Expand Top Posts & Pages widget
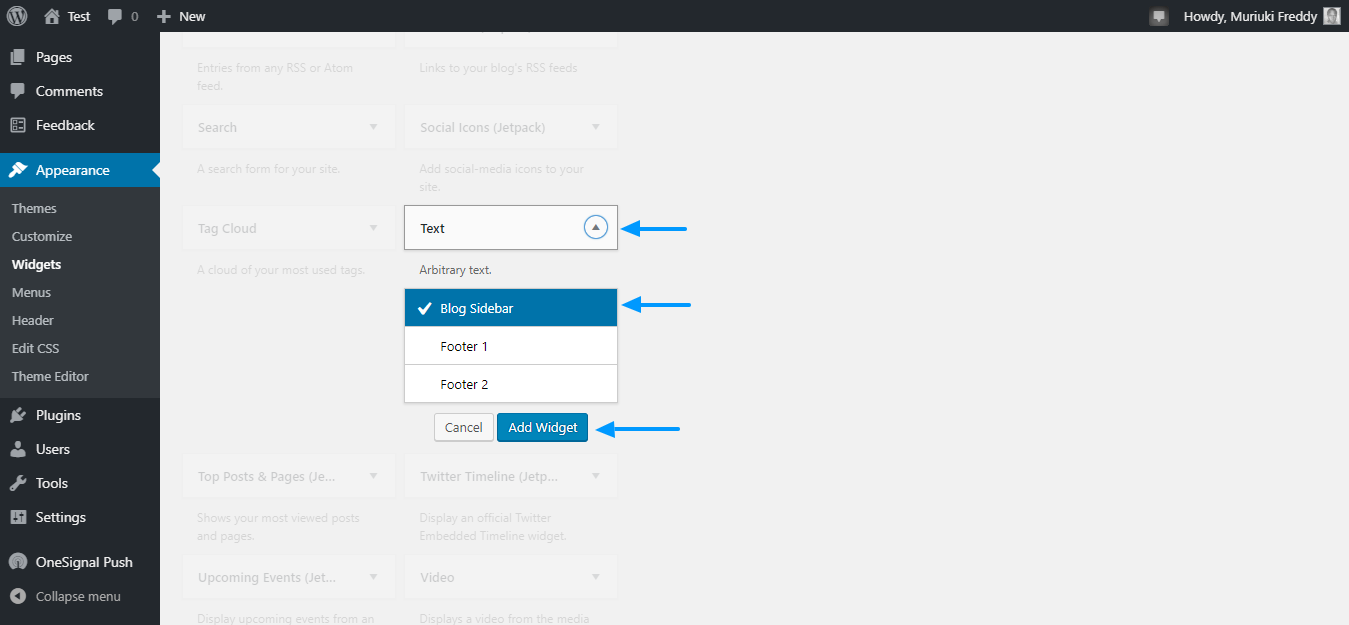 pyautogui.click(x=374, y=476)
